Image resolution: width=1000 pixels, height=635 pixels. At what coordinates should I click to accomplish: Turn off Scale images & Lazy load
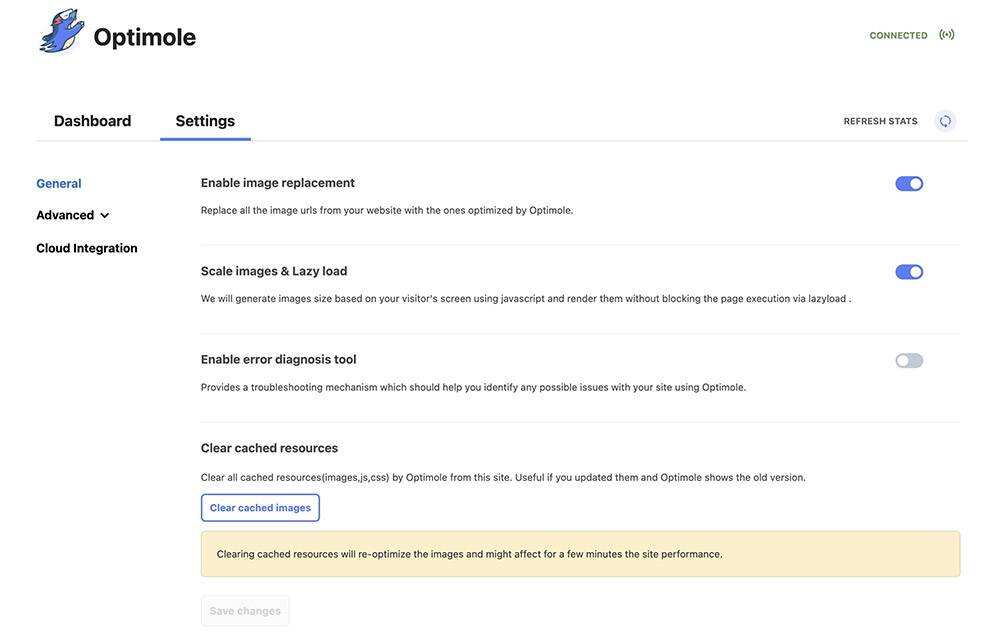pyautogui.click(x=909, y=272)
